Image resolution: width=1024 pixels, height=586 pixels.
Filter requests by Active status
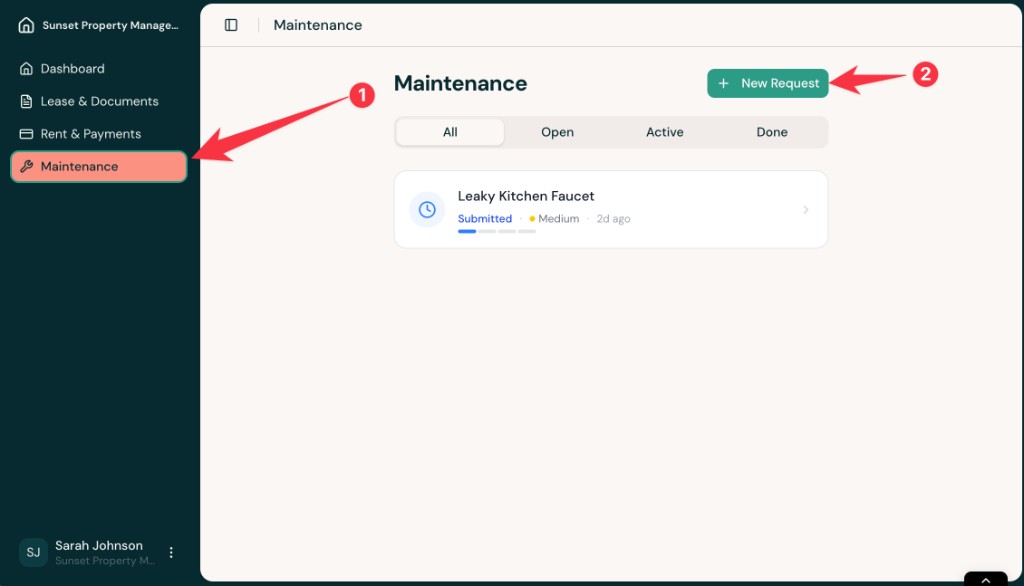point(664,131)
